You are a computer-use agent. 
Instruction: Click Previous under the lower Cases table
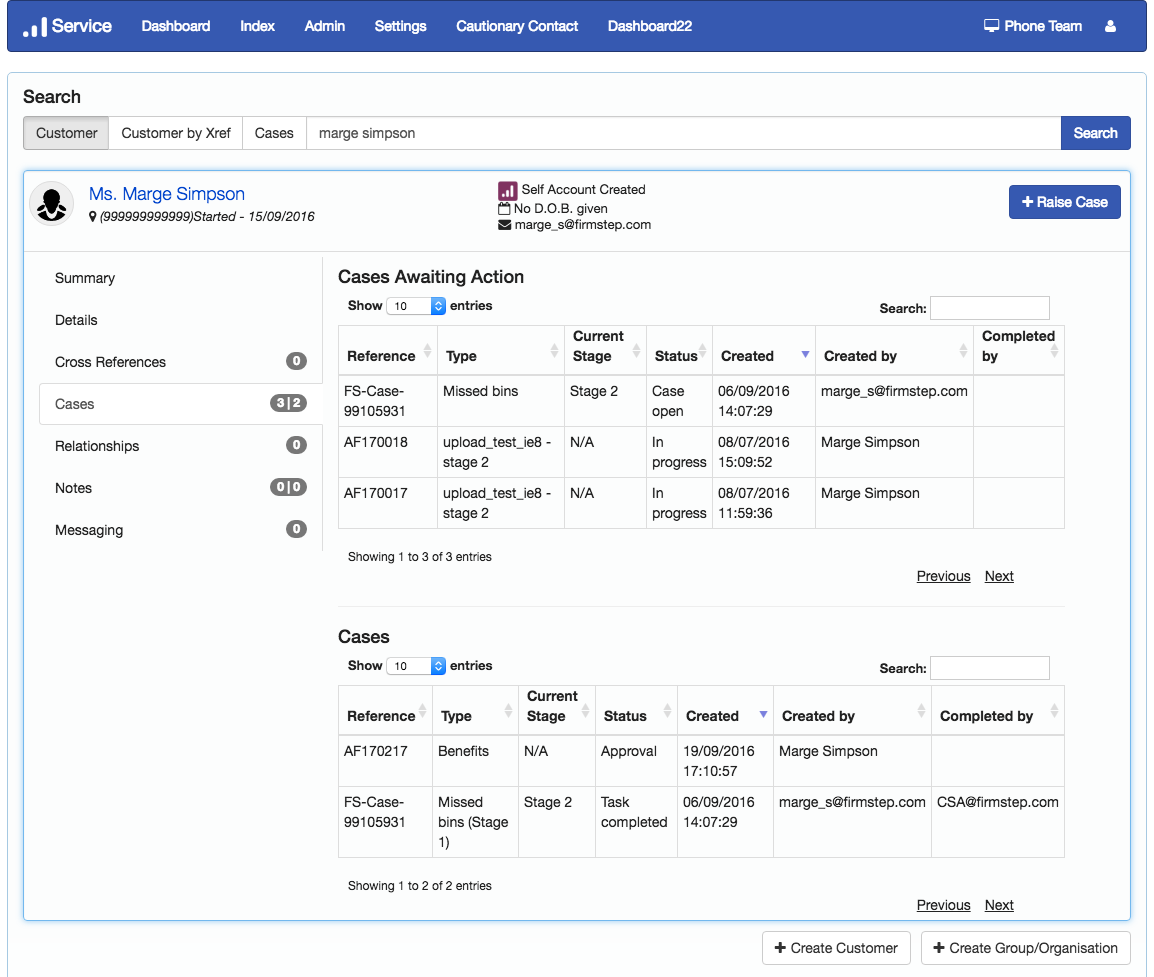[x=944, y=905]
